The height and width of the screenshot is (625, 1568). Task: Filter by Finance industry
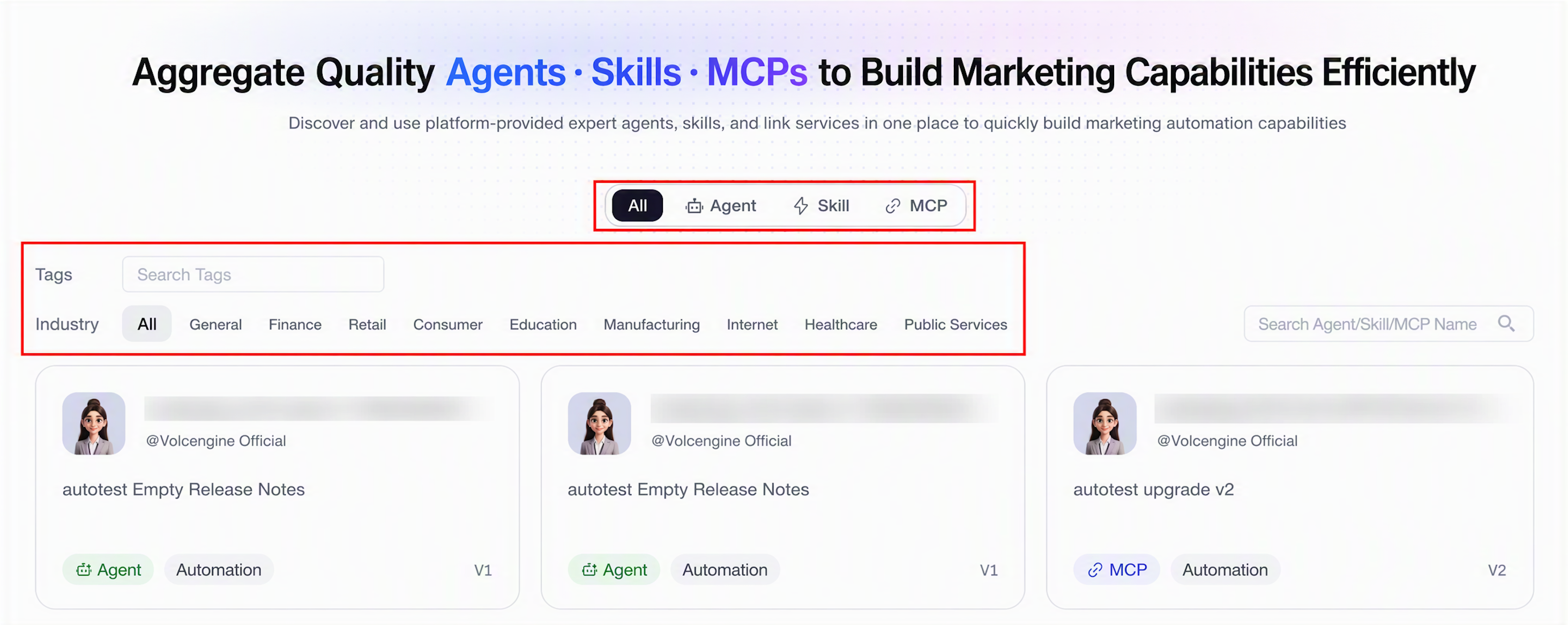click(295, 324)
